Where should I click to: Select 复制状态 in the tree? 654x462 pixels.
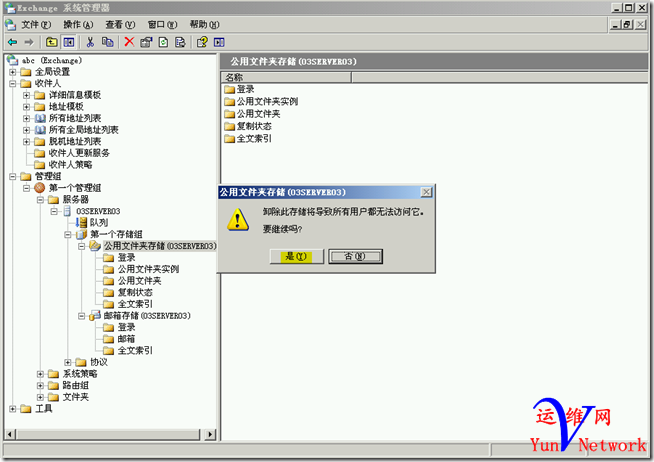pyautogui.click(x=135, y=292)
